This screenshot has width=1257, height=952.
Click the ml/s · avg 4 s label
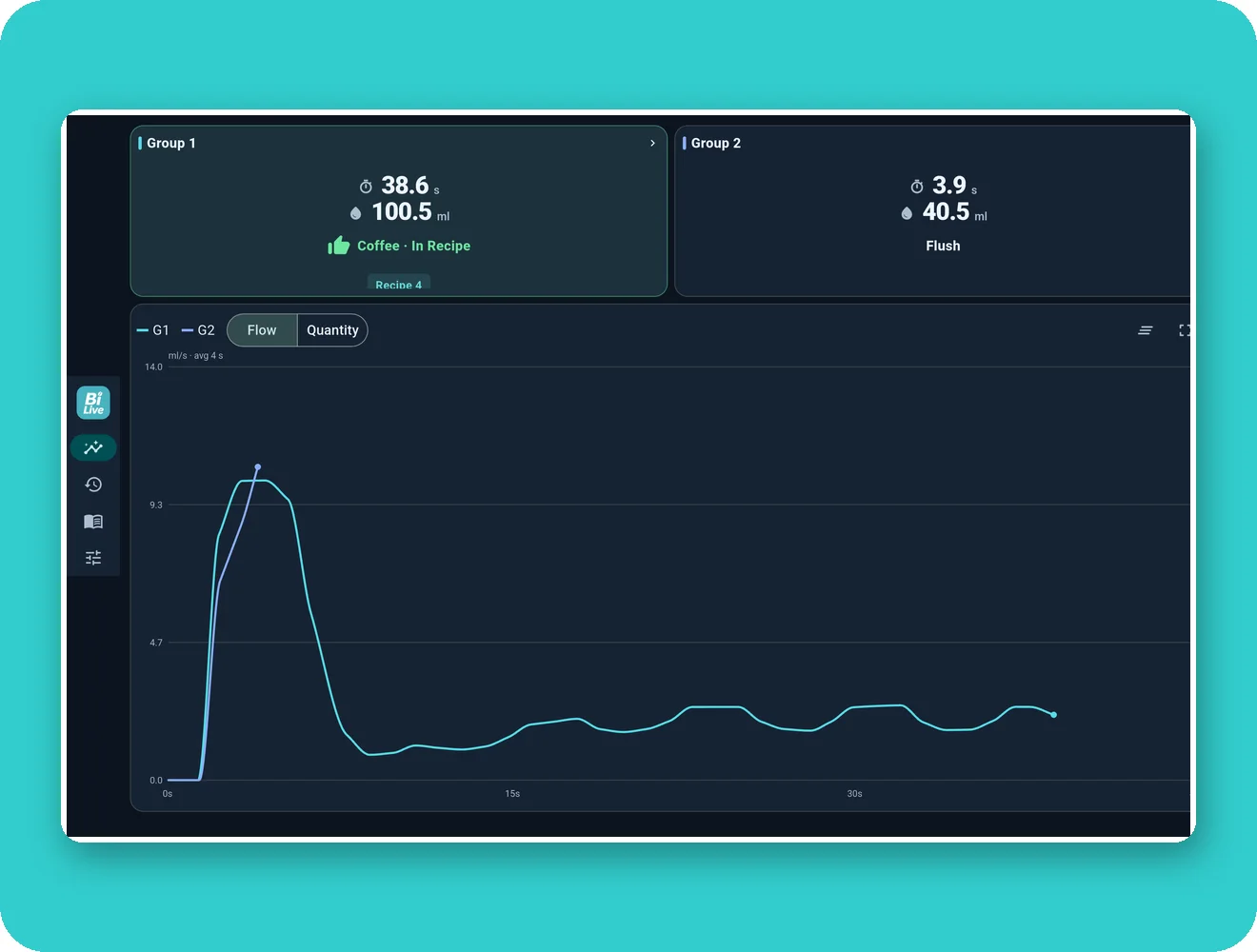195,356
